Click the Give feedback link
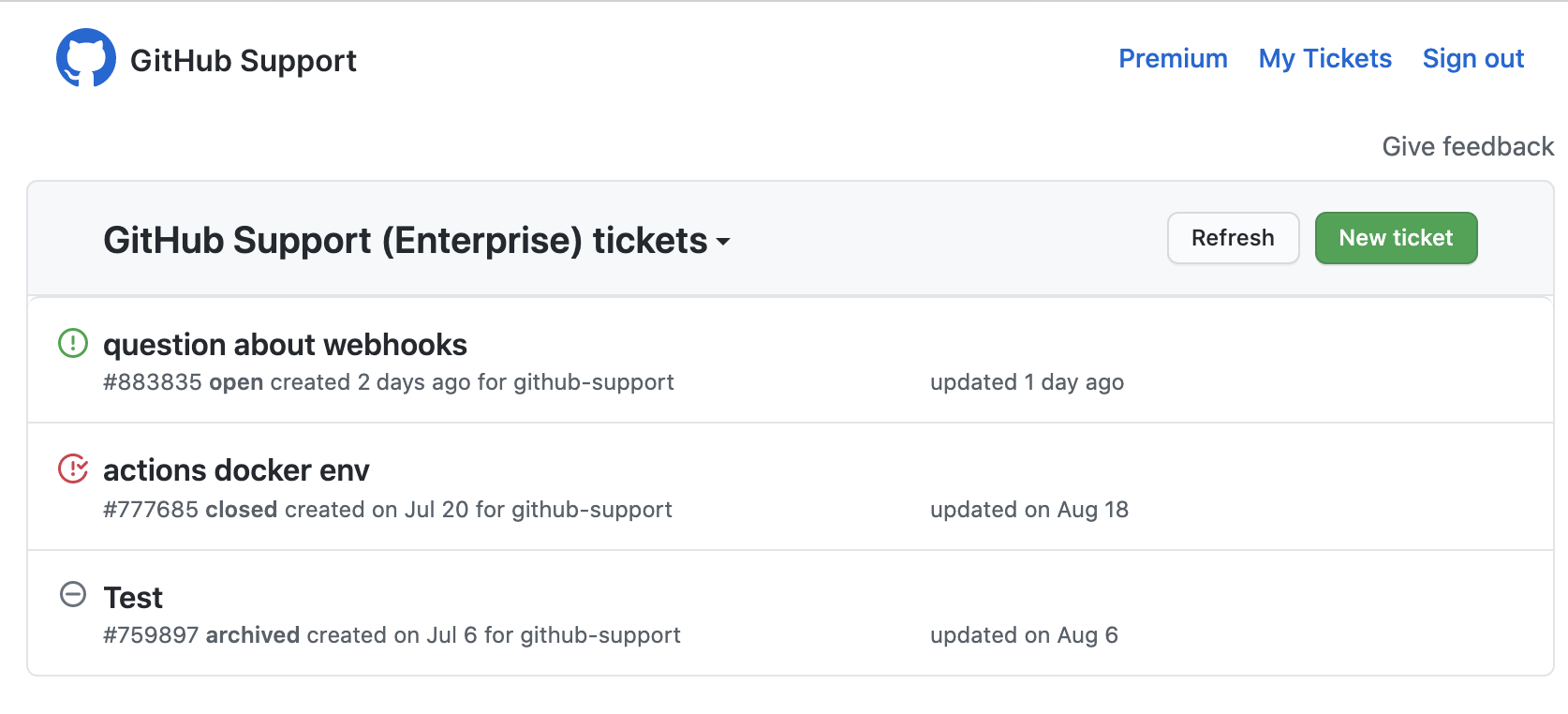The width and height of the screenshot is (1568, 714). tap(1468, 146)
